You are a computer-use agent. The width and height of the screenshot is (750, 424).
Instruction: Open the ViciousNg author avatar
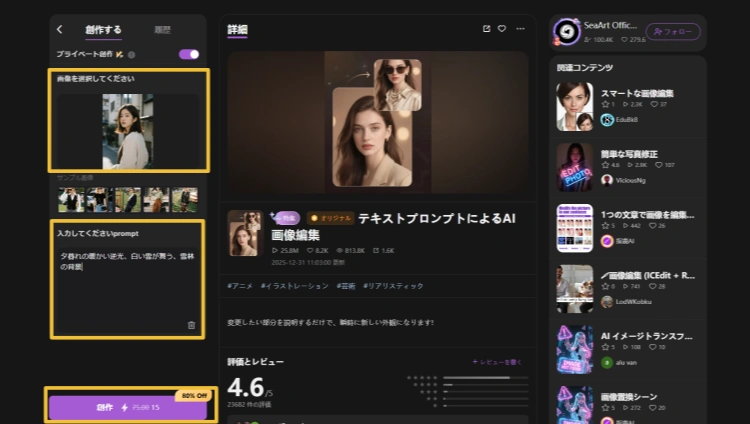tap(607, 180)
